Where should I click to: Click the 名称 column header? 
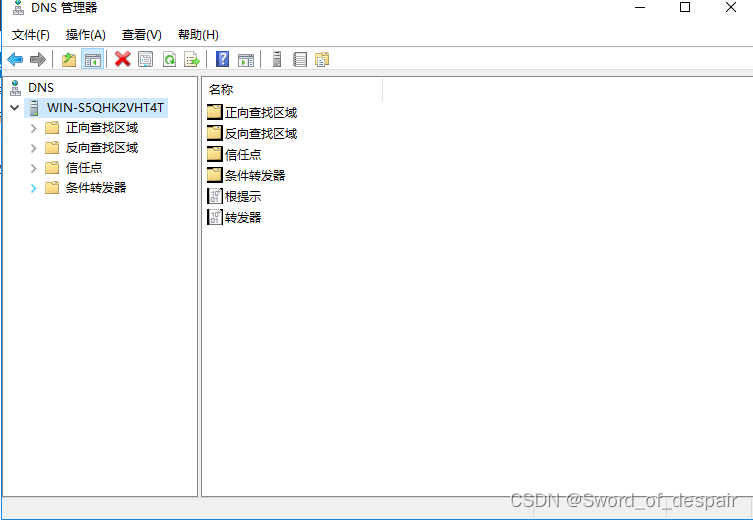tap(292, 89)
